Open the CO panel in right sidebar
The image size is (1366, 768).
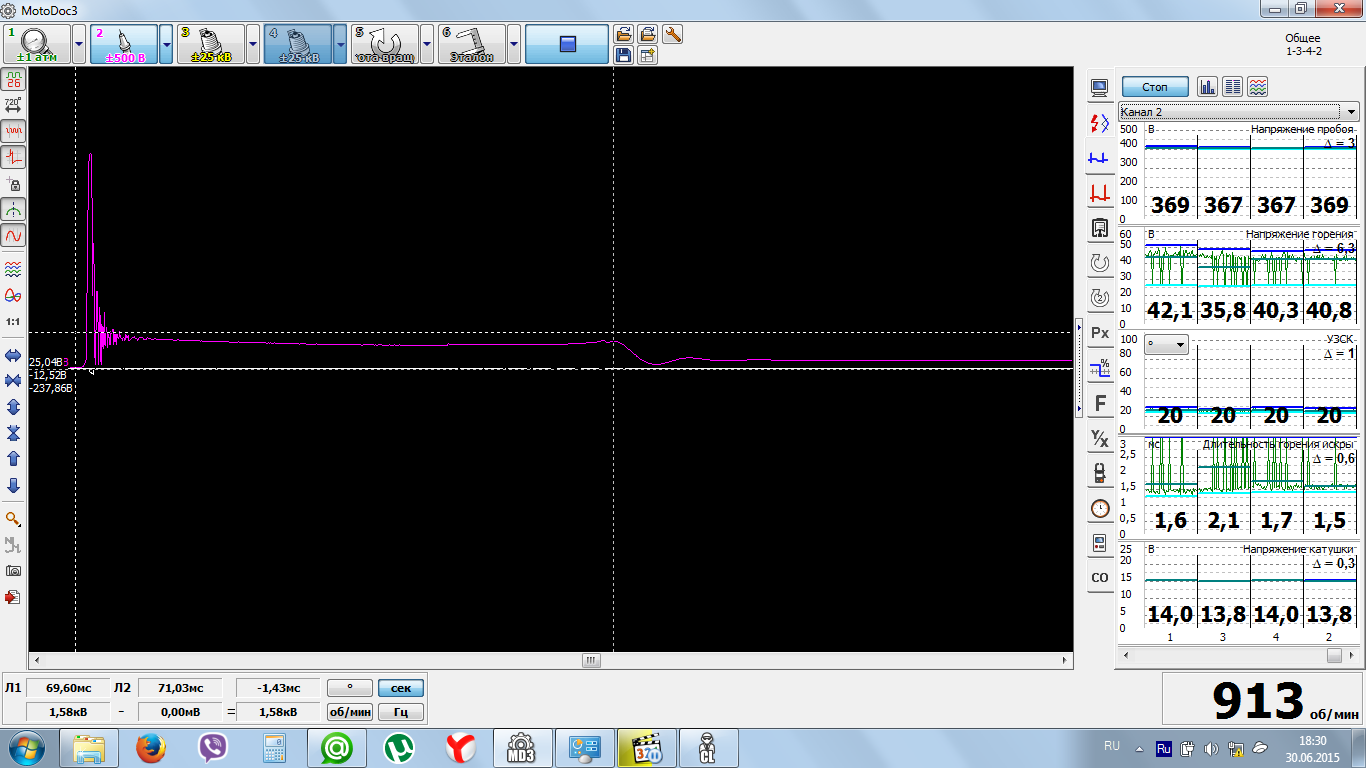(1100, 577)
